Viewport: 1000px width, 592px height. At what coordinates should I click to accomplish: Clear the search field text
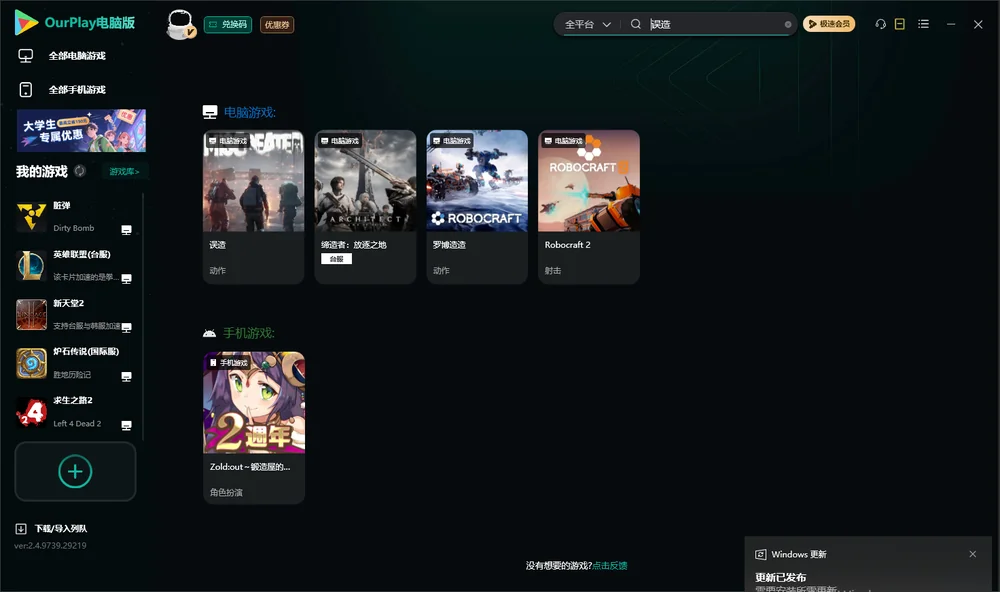coord(788,24)
